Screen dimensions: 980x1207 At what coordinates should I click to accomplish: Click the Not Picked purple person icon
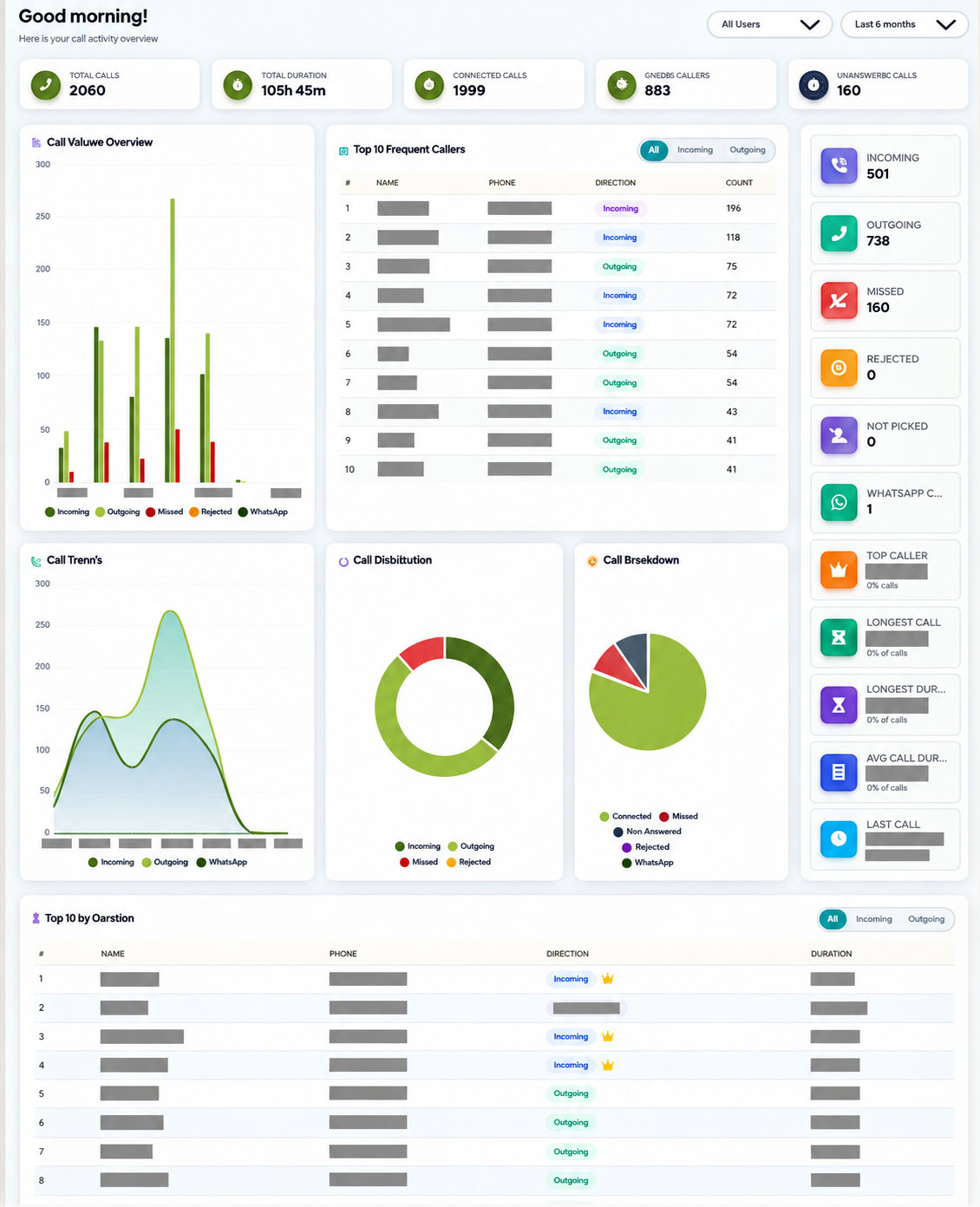pyautogui.click(x=839, y=434)
